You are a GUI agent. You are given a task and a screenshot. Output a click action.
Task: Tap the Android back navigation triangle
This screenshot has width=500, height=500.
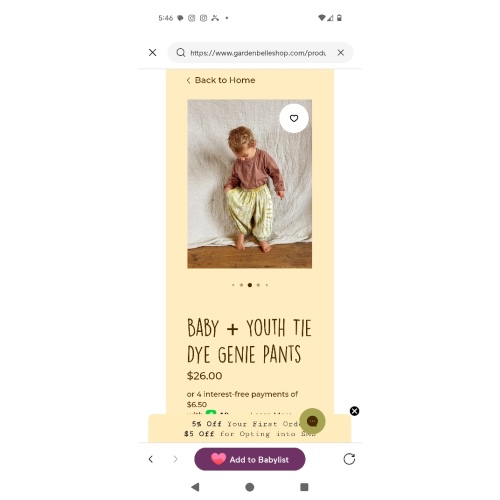pyautogui.click(x=196, y=487)
